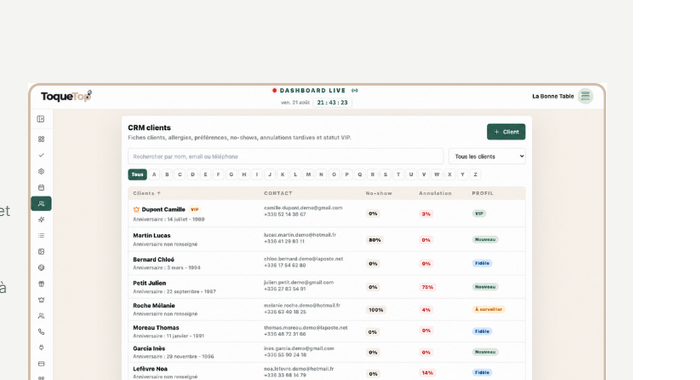The width and height of the screenshot is (700, 380).
Task: Click the crown icon next to Dupont Camille
Action: tap(136, 209)
